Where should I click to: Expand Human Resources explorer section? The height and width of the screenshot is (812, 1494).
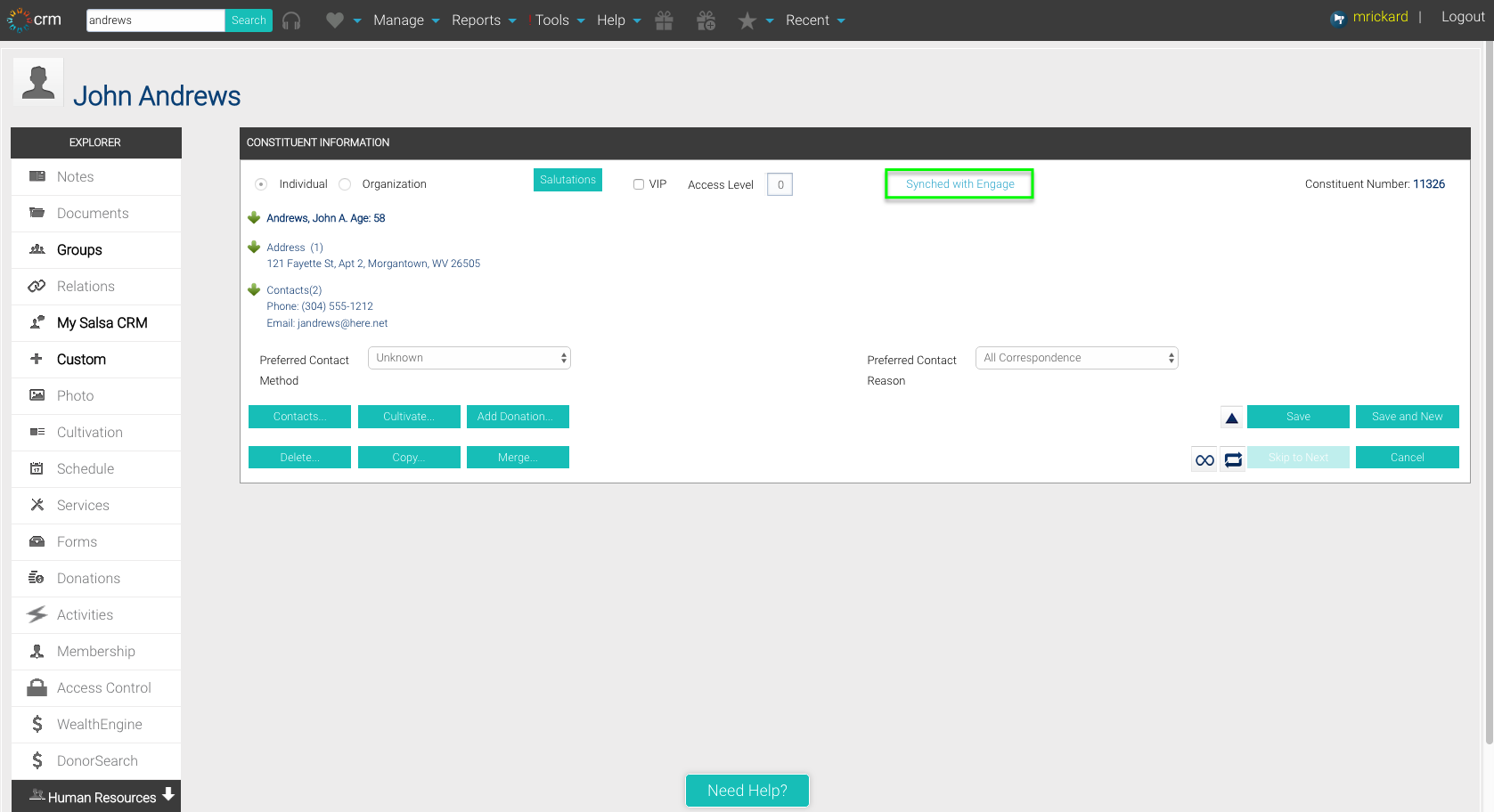pyautogui.click(x=96, y=797)
